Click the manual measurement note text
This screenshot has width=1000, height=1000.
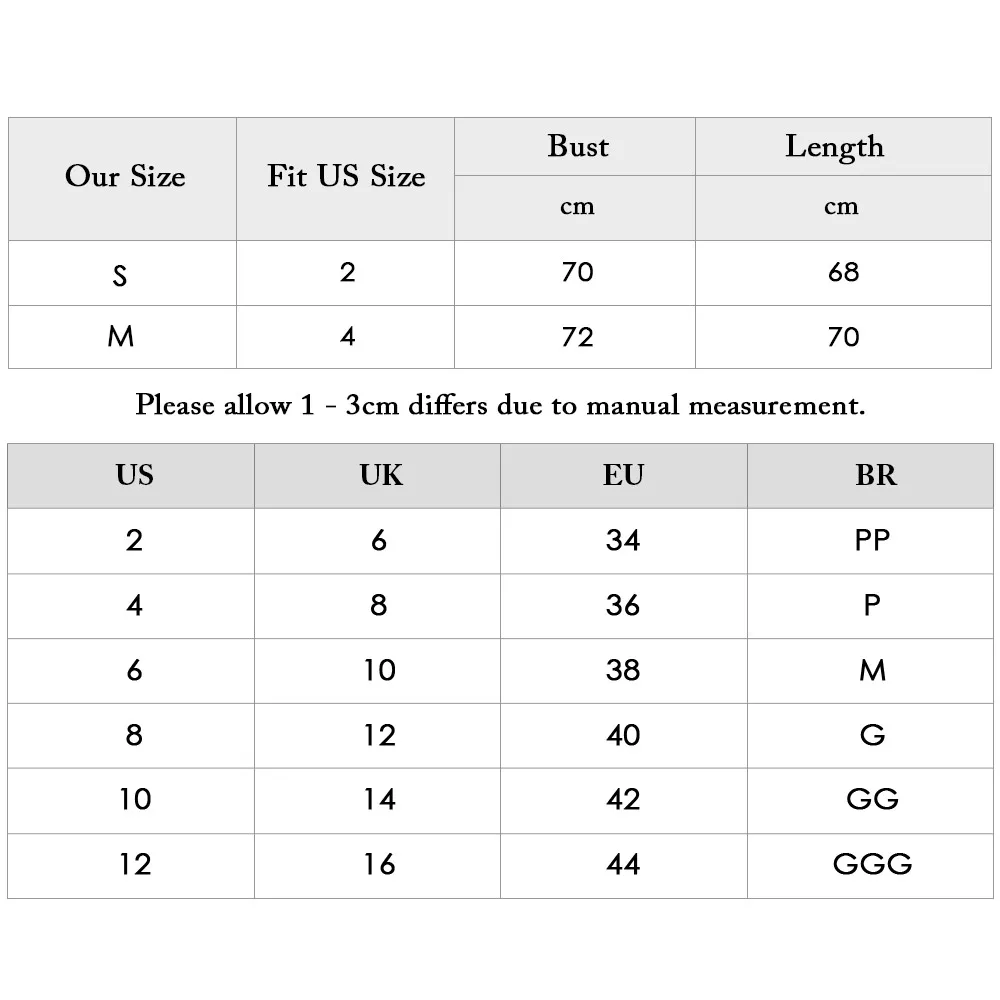tap(500, 406)
